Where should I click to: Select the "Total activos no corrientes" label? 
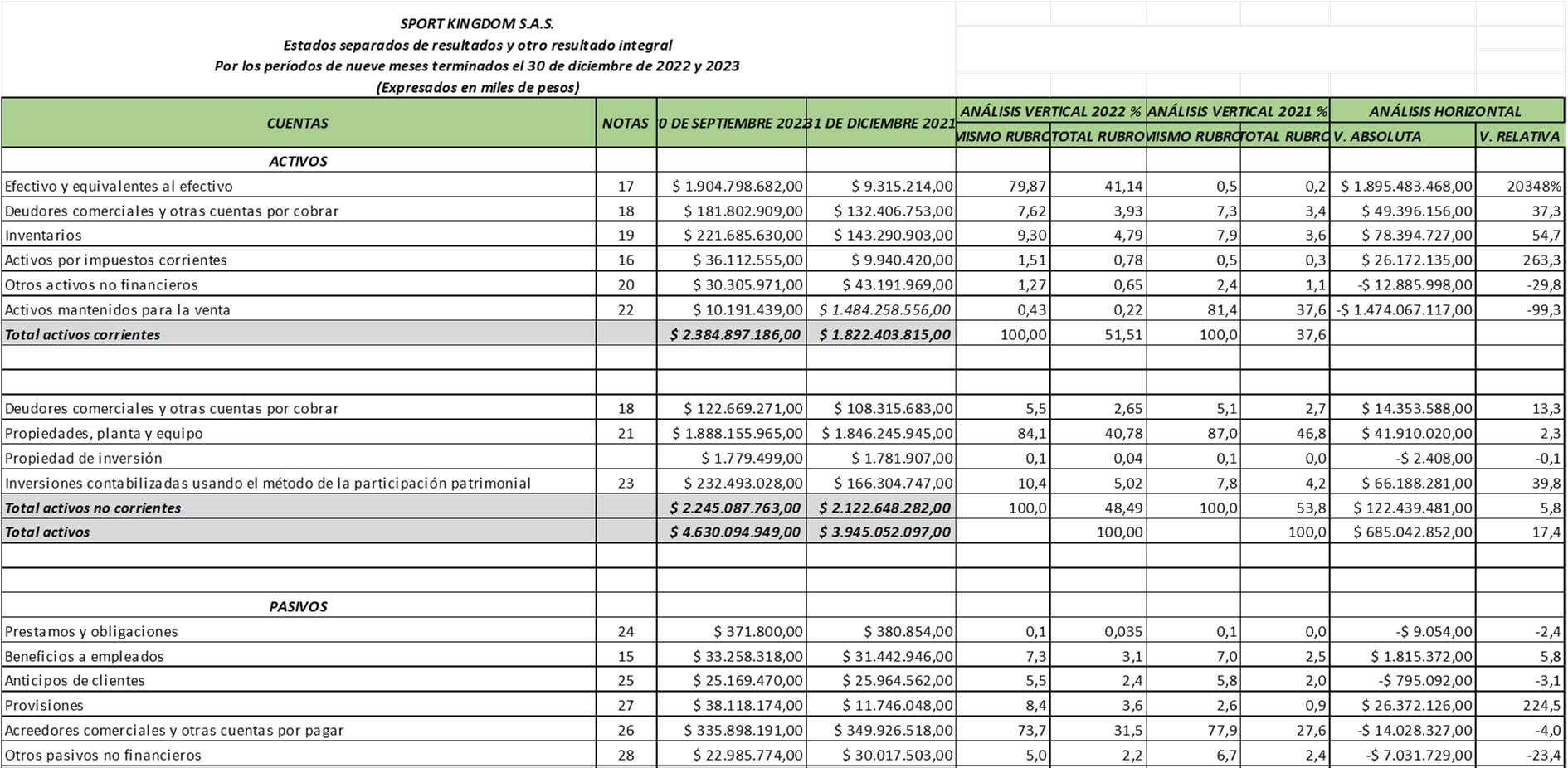coord(92,508)
